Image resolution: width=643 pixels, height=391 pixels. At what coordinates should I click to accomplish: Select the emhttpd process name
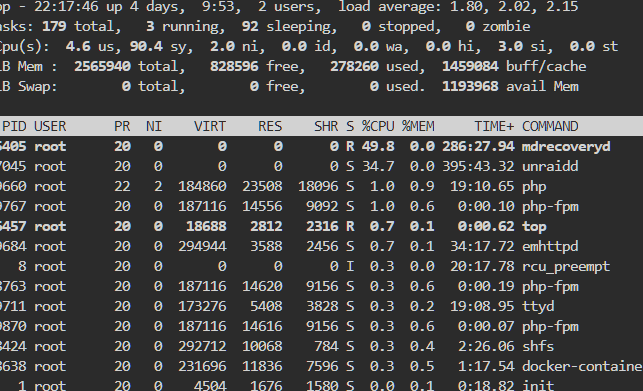(550, 246)
